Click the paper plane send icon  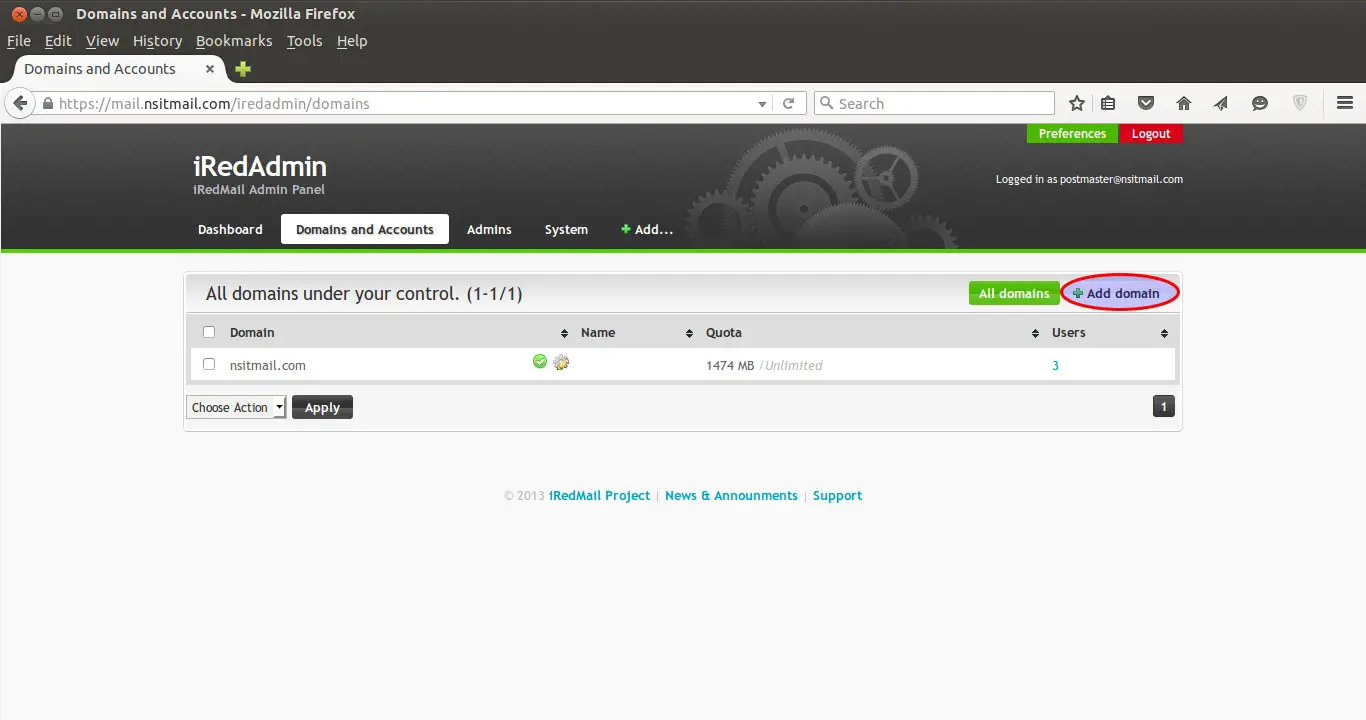click(1221, 103)
